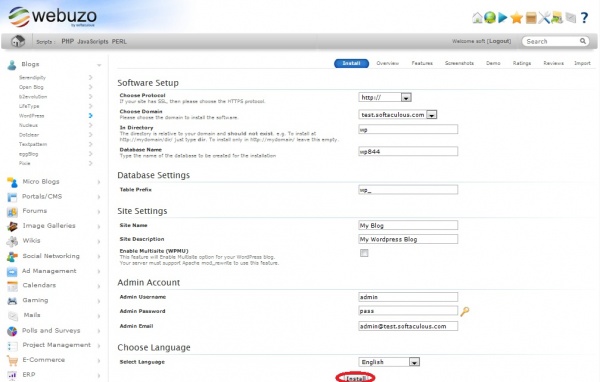Click the cardboard box icon

click(531, 18)
